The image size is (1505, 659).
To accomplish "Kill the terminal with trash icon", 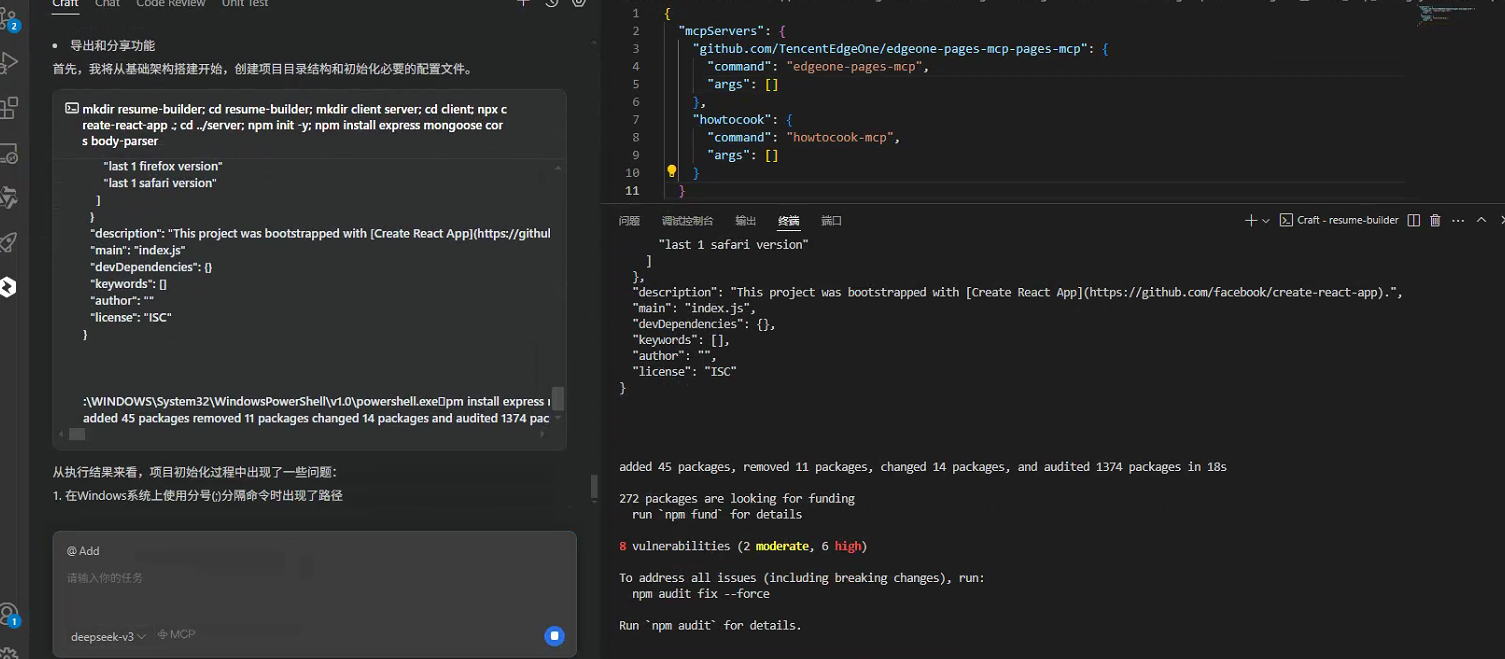I will pos(1435,220).
